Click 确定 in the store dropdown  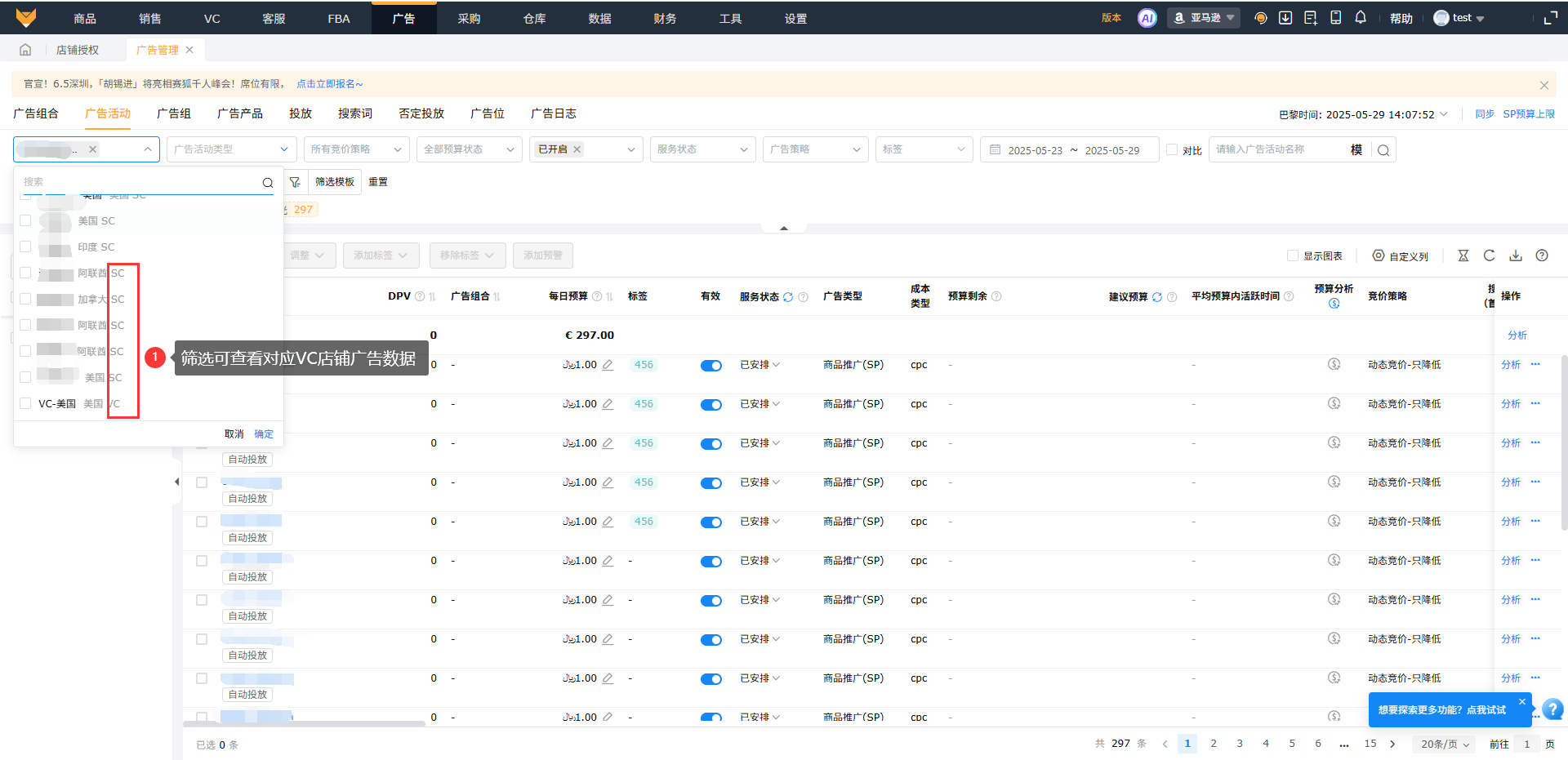click(264, 434)
